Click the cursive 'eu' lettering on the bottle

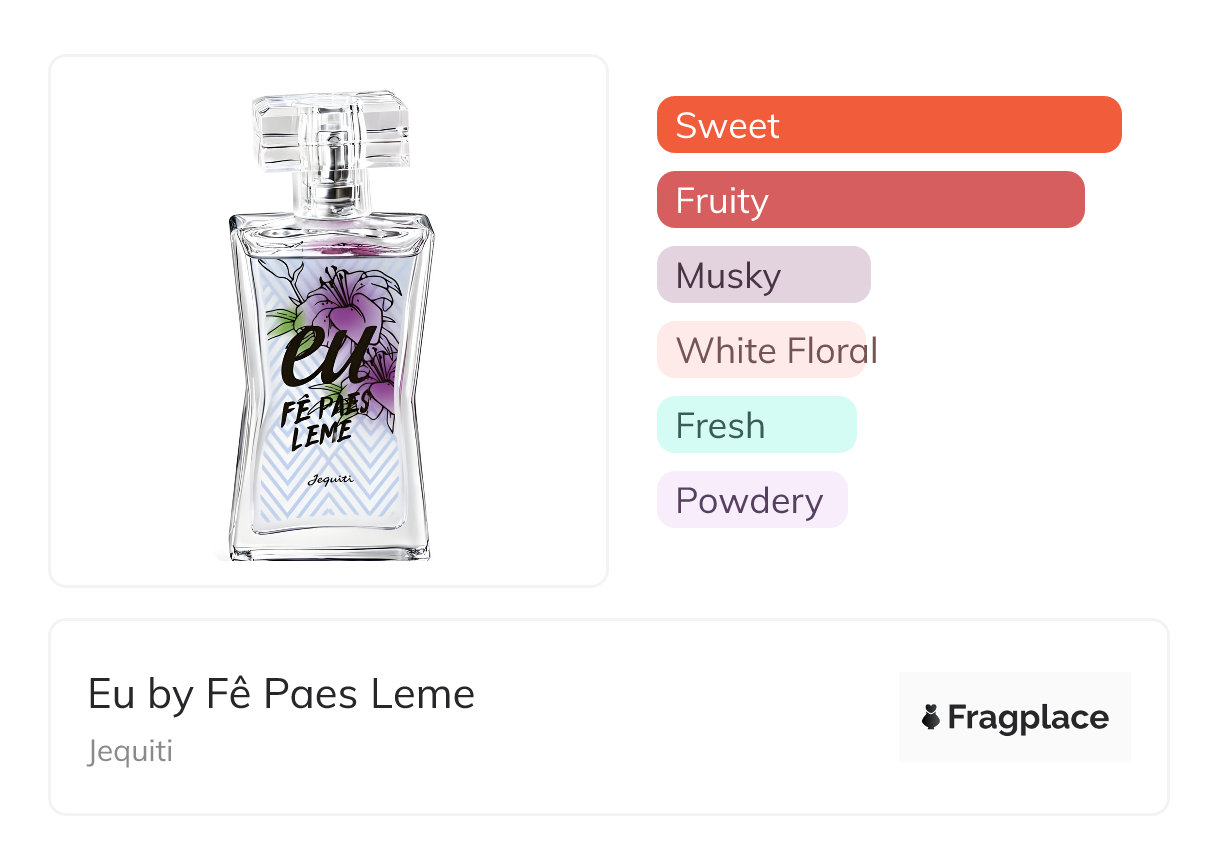318,357
